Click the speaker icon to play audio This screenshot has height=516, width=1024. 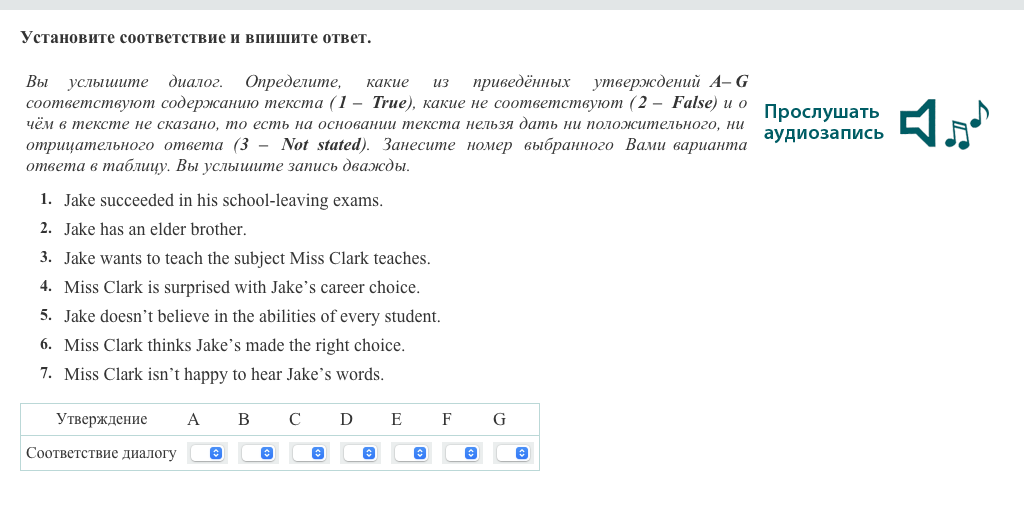[x=918, y=123]
